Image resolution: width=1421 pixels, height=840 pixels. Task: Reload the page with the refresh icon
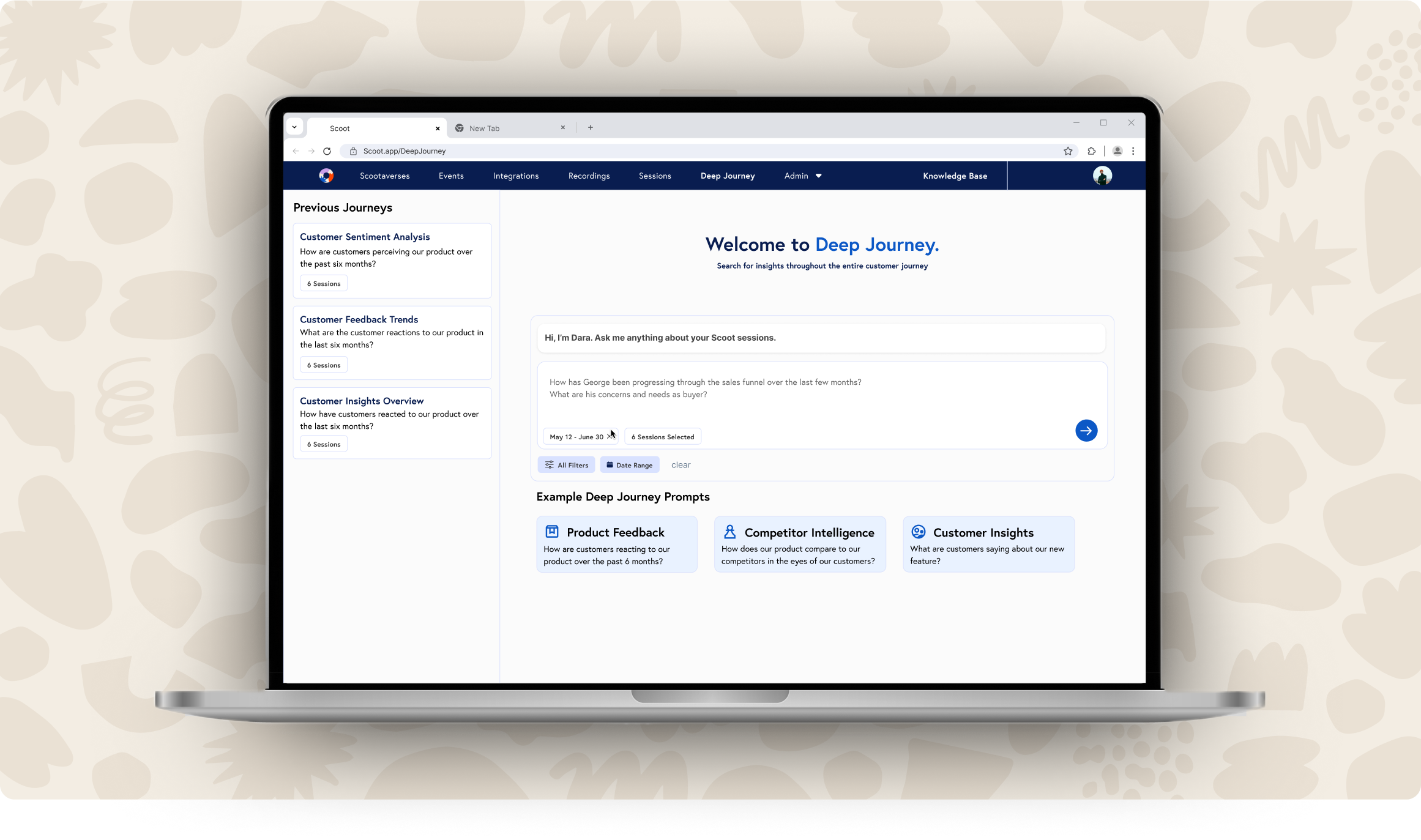327,151
